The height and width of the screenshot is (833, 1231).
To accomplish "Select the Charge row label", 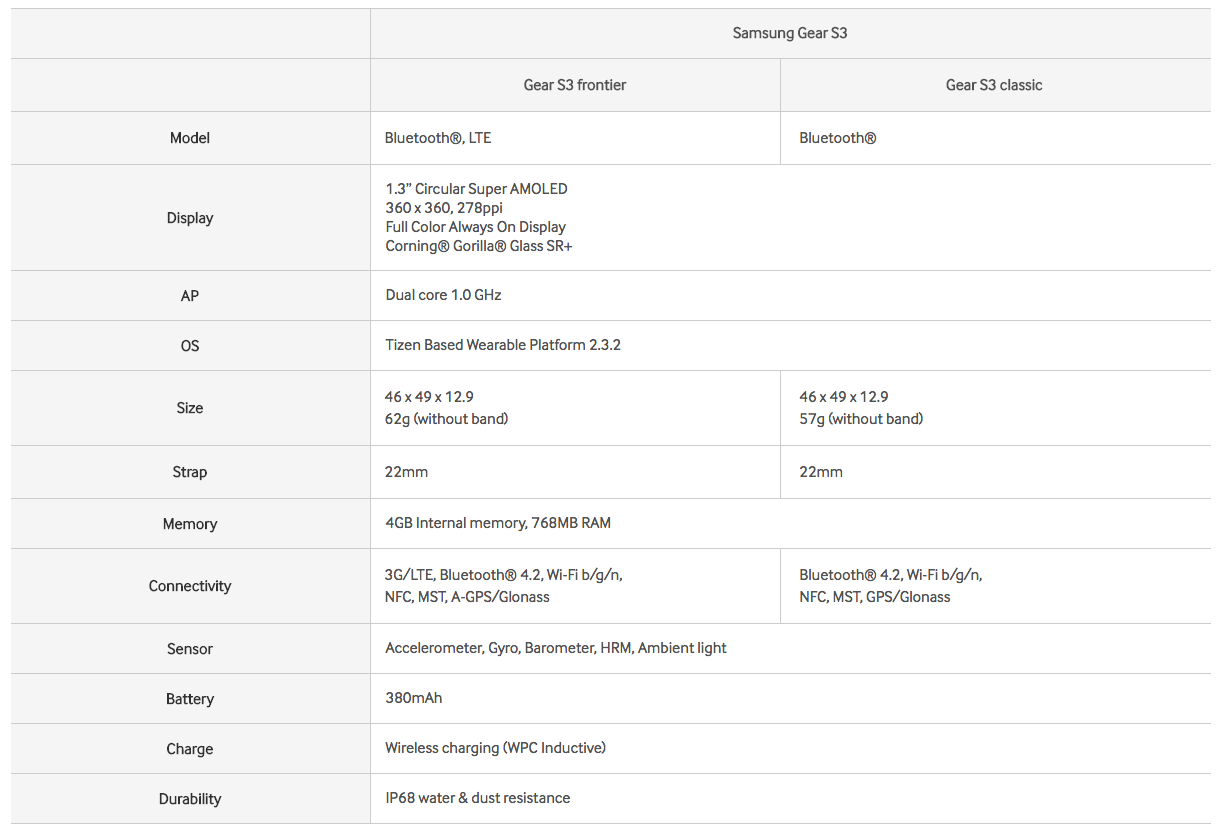I will [x=190, y=749].
